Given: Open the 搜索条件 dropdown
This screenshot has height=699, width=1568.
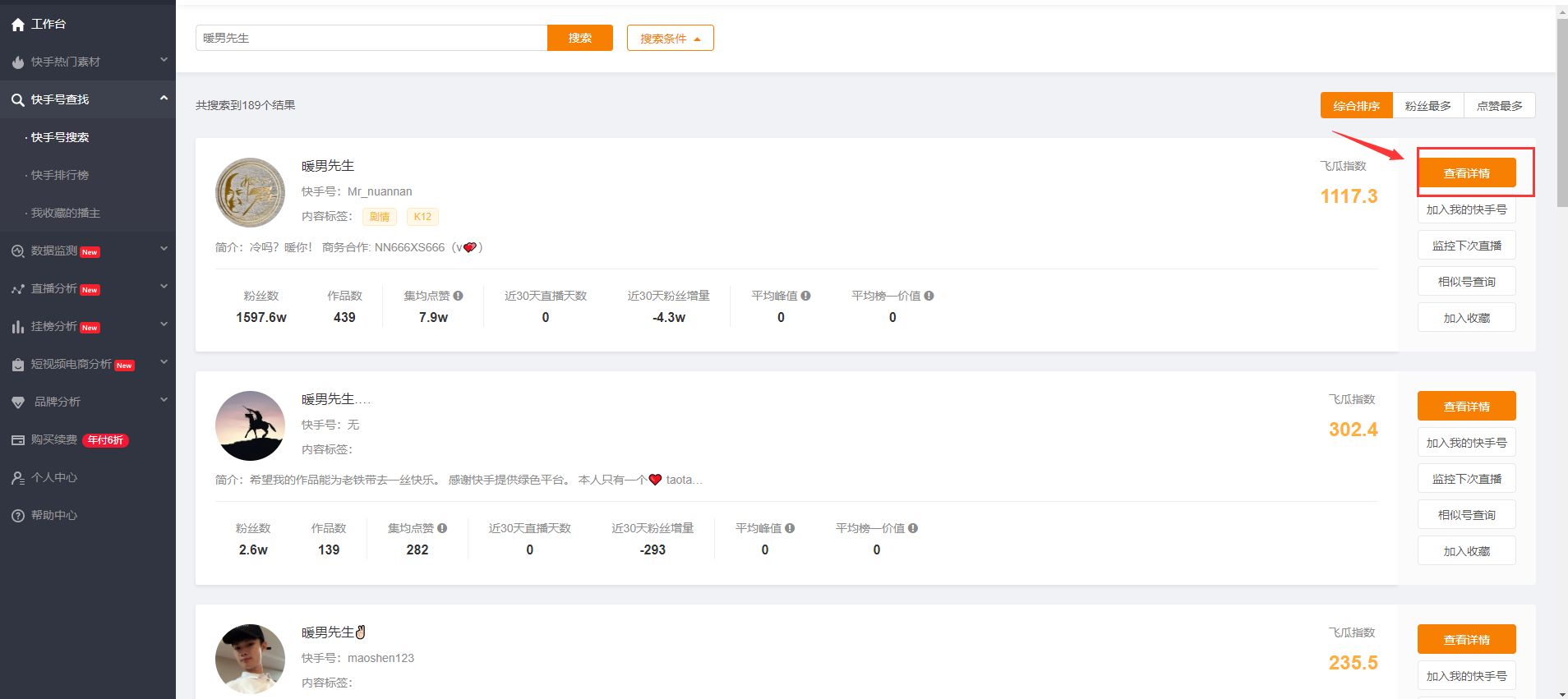Looking at the screenshot, I should (x=670, y=38).
